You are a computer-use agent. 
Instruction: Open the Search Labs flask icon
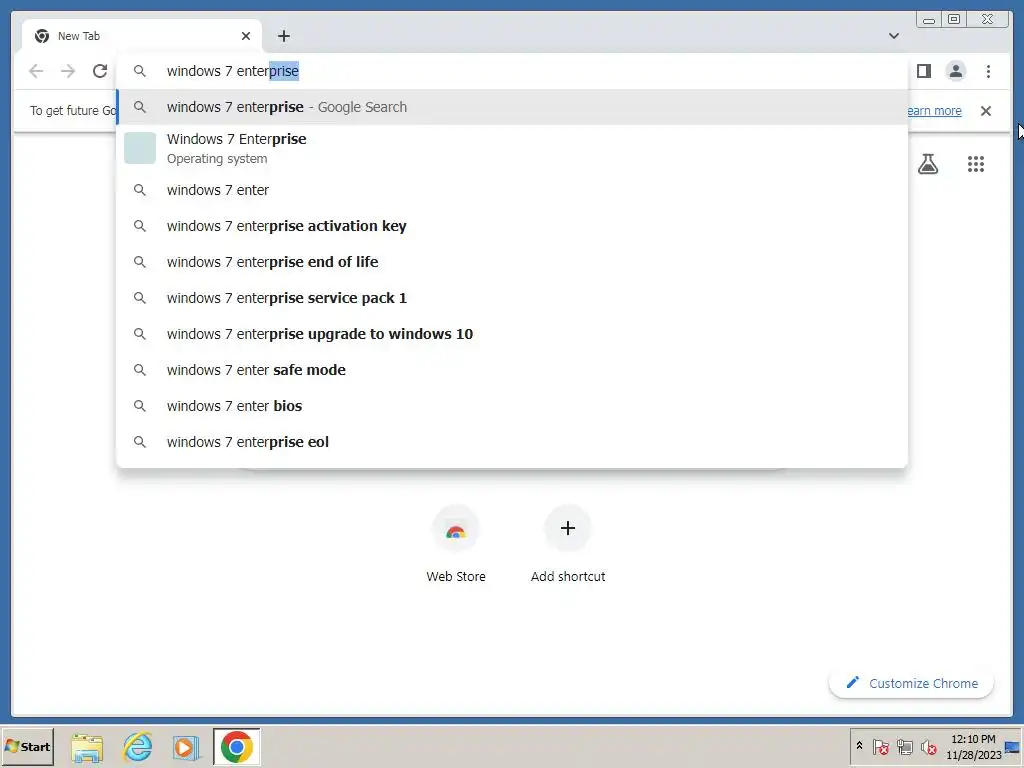[928, 164]
